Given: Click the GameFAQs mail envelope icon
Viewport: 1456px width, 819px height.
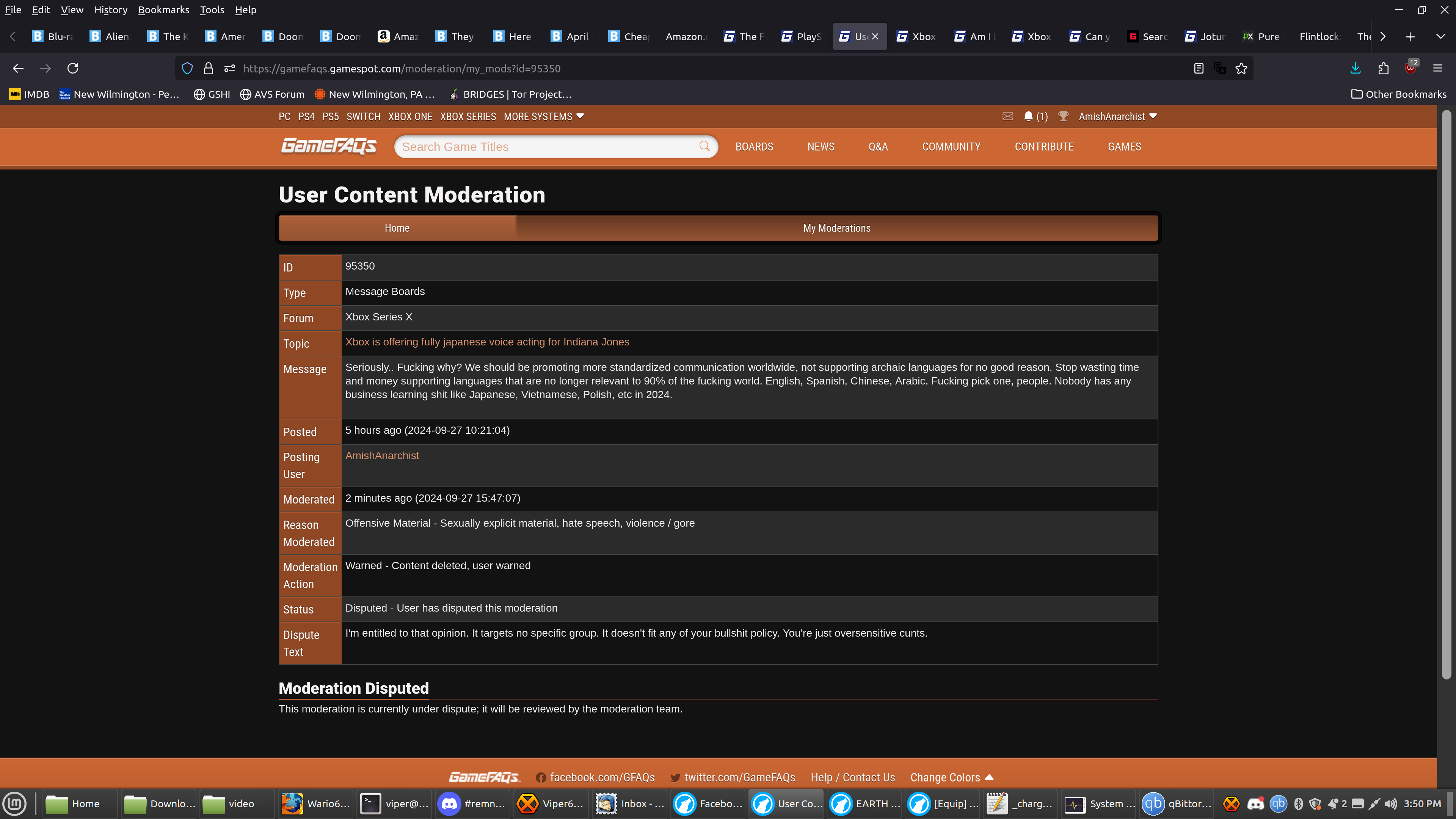Looking at the screenshot, I should [1007, 116].
